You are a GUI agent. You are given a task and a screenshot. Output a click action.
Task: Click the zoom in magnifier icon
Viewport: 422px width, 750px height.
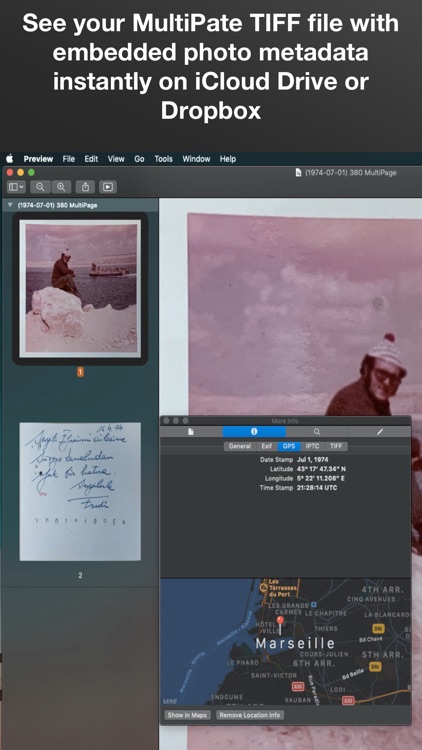coord(61,187)
